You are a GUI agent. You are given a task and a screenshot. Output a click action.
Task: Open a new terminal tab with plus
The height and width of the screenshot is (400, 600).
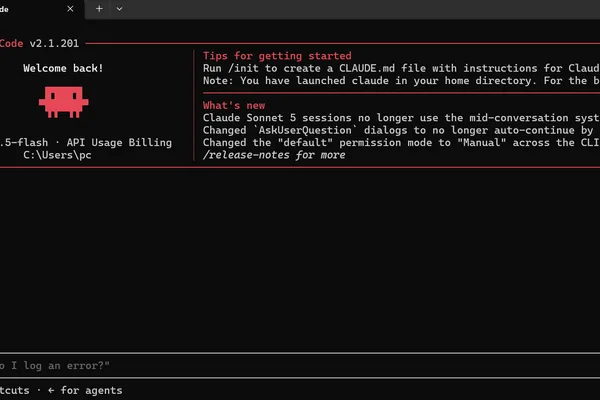point(99,8)
